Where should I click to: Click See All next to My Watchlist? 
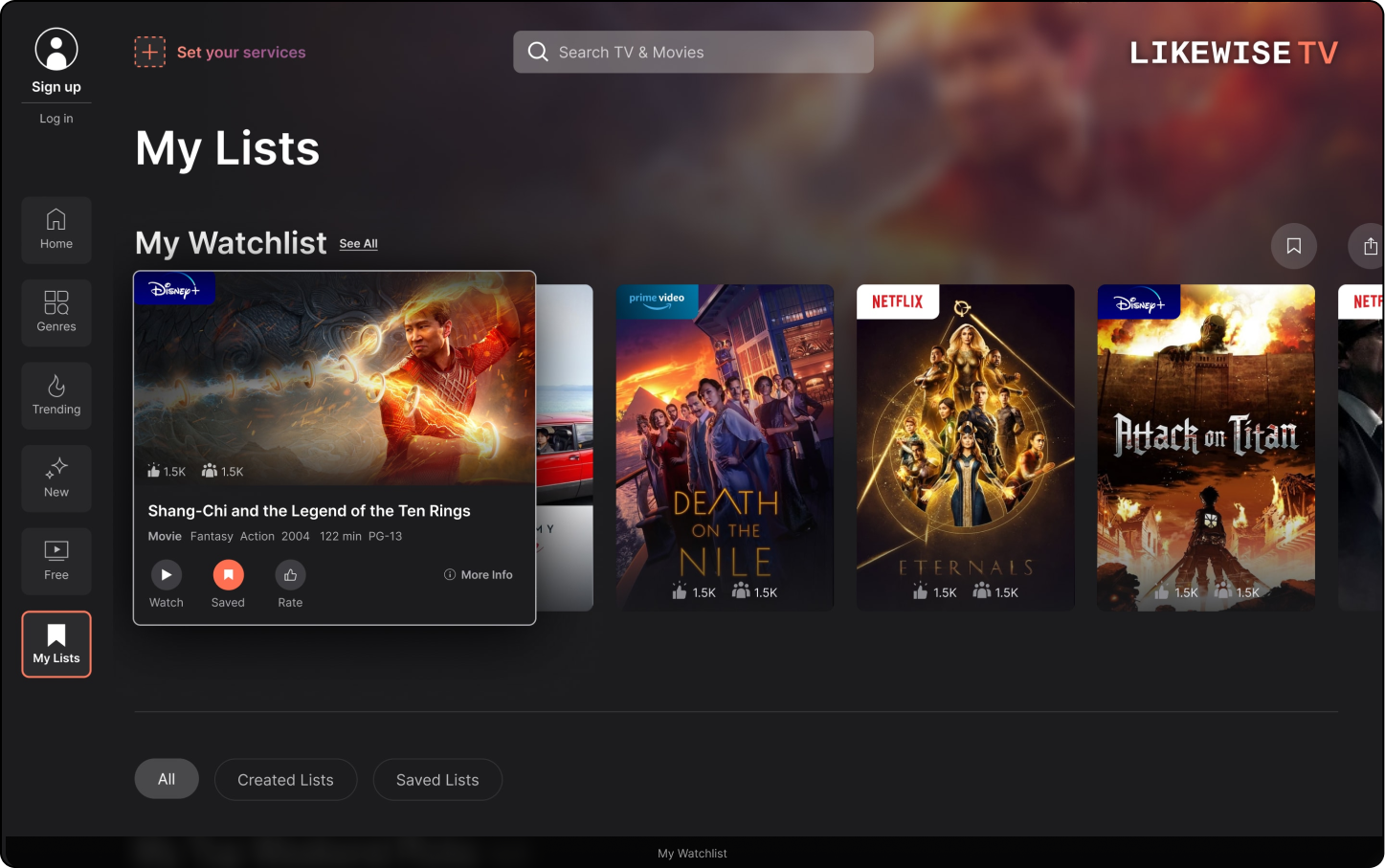click(359, 244)
